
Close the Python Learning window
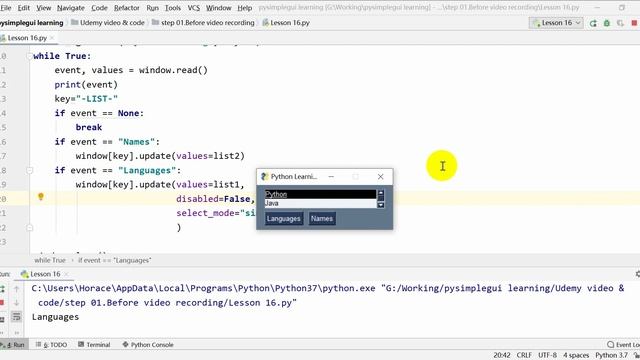[380, 177]
